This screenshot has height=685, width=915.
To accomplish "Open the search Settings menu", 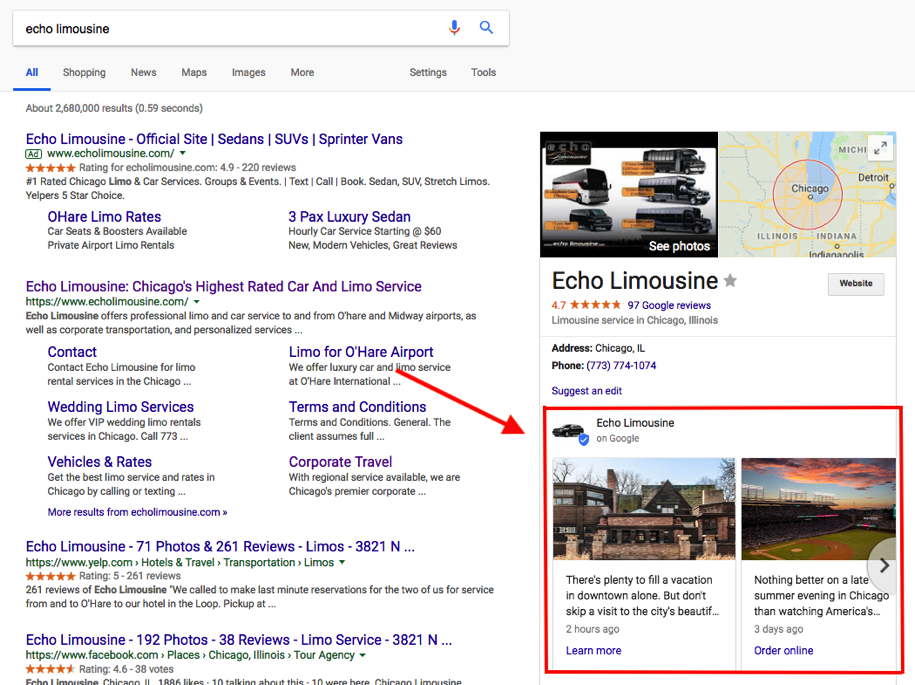I will click(428, 72).
